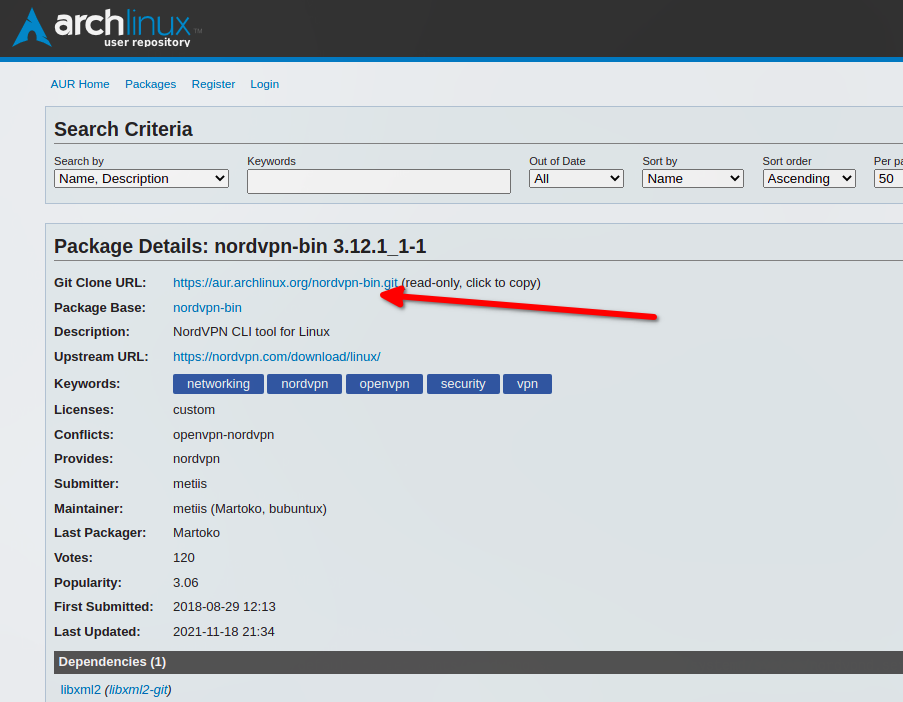Change the Sort order Ascending dropdown

pos(809,179)
